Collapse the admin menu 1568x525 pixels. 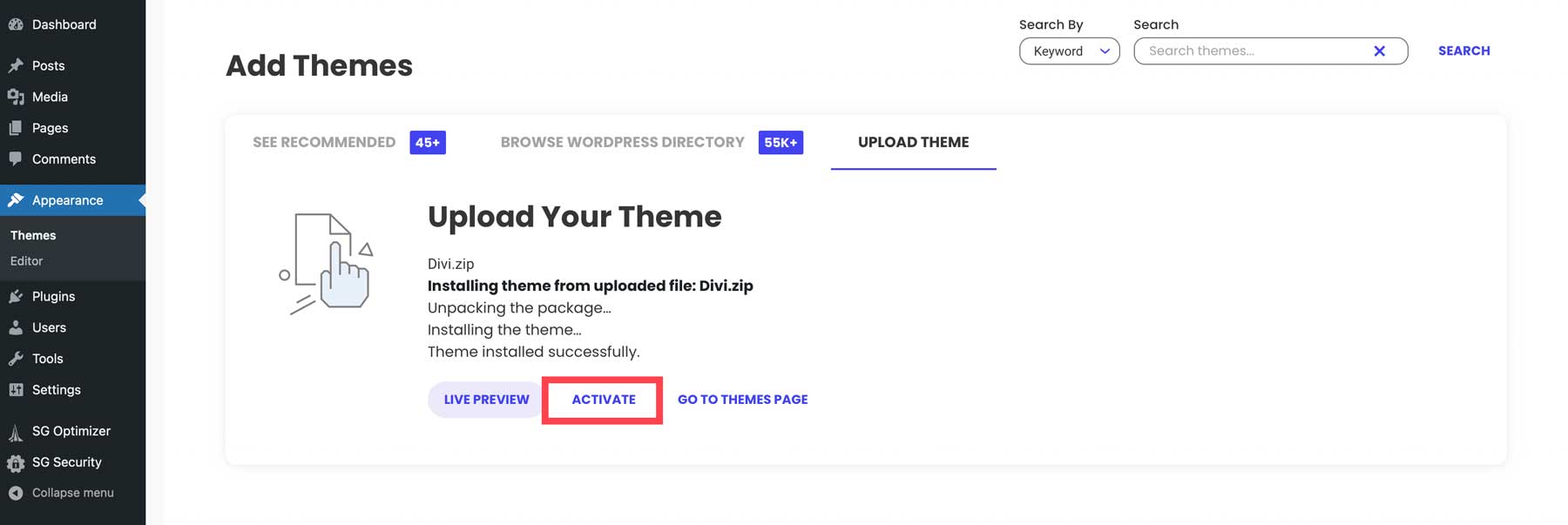click(72, 493)
